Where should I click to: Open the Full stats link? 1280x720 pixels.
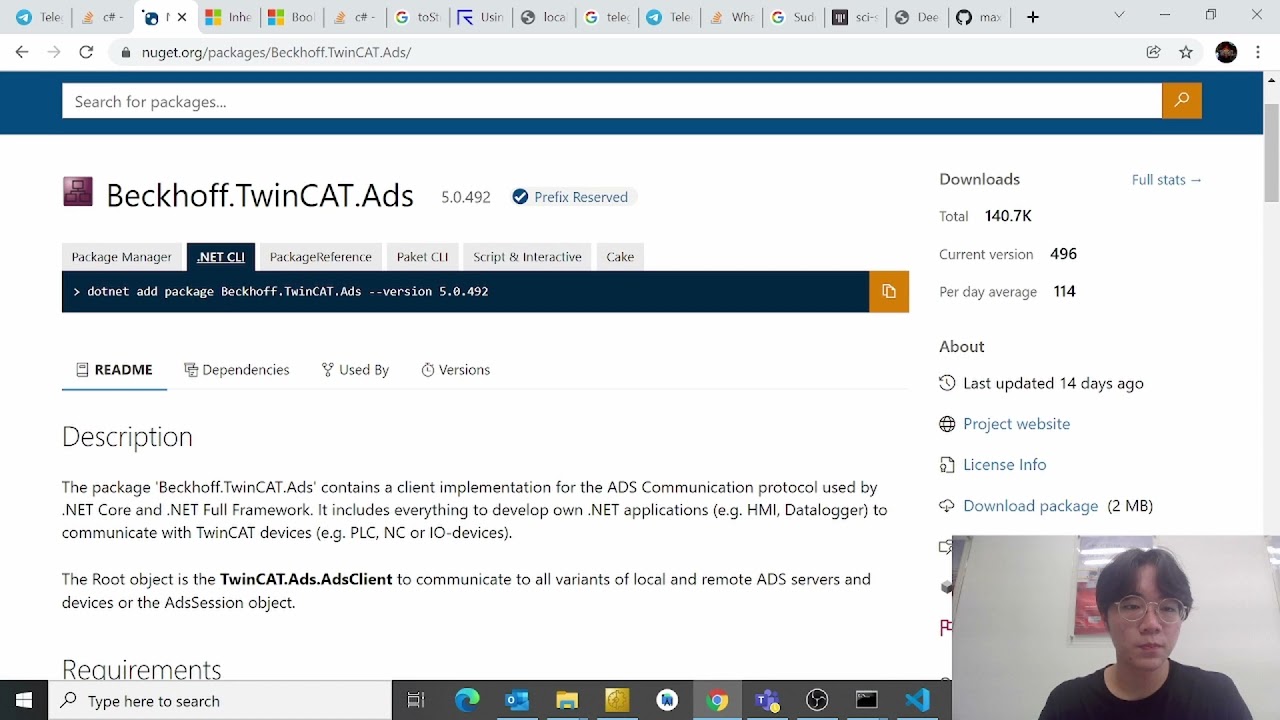pyautogui.click(x=1167, y=180)
